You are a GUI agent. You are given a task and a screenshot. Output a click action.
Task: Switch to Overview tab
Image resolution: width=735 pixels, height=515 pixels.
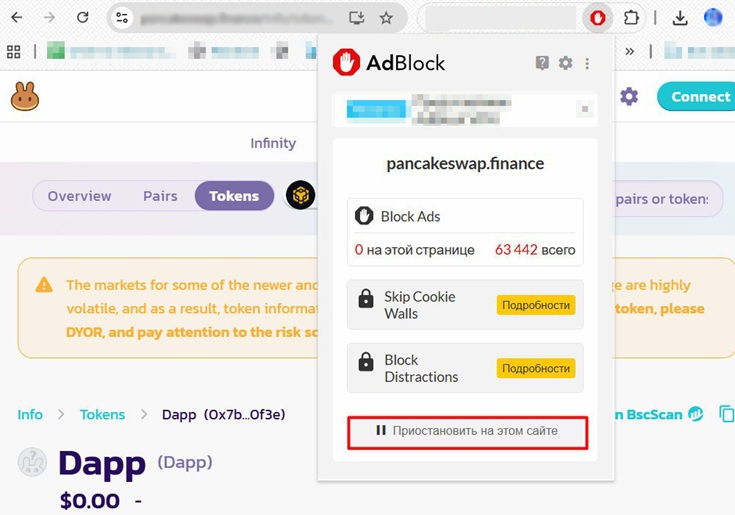coord(79,196)
